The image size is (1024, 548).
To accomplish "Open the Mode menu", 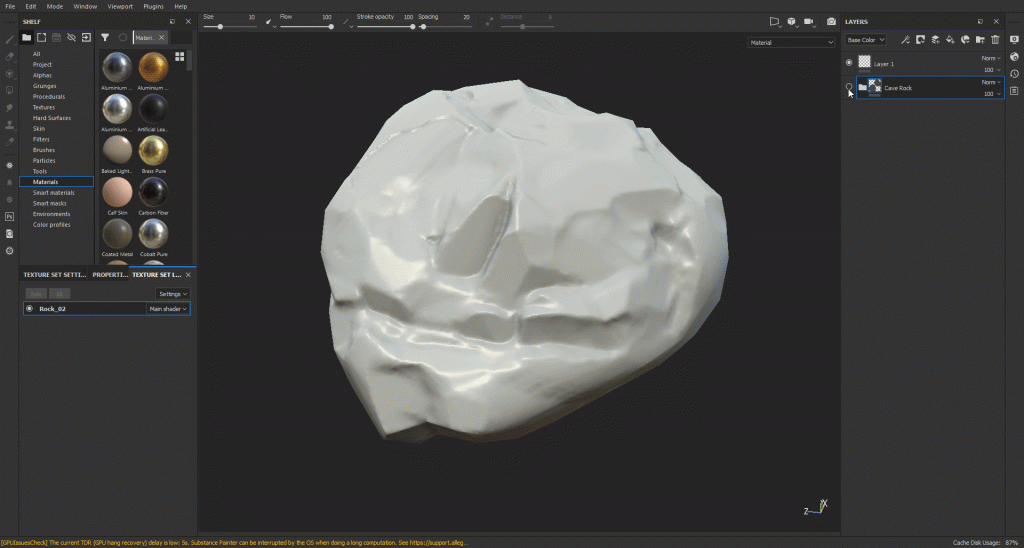I will coord(55,6).
